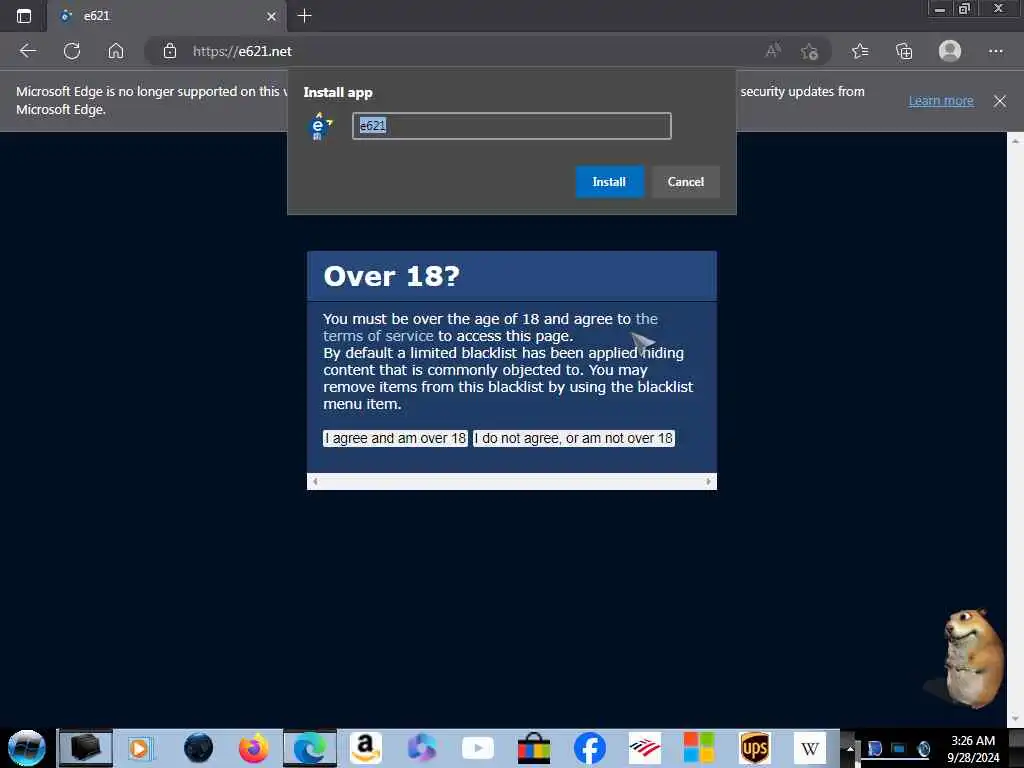Open the media player taskbar icon

click(x=139, y=748)
